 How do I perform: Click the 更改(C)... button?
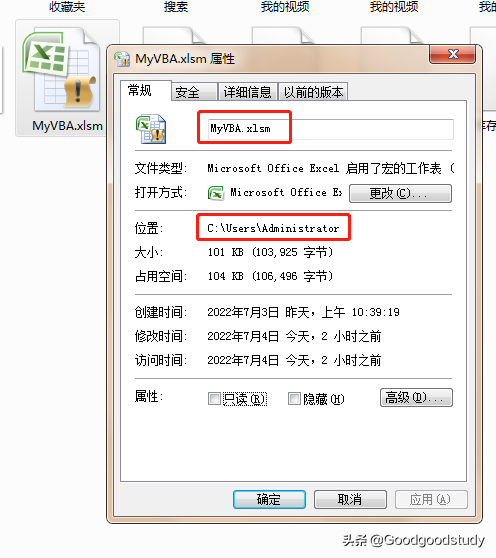(x=400, y=194)
